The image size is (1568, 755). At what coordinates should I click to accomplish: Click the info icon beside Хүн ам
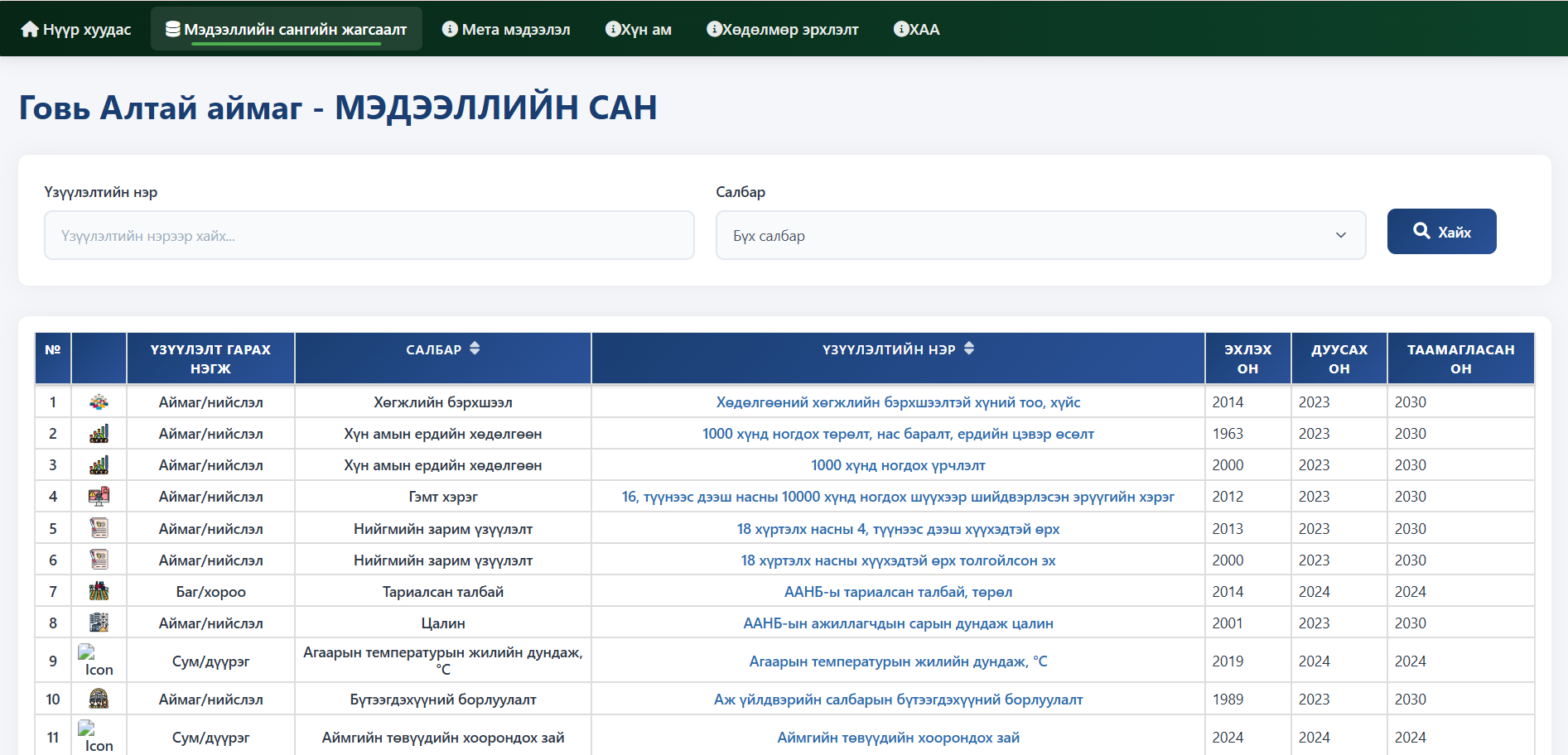click(x=613, y=29)
